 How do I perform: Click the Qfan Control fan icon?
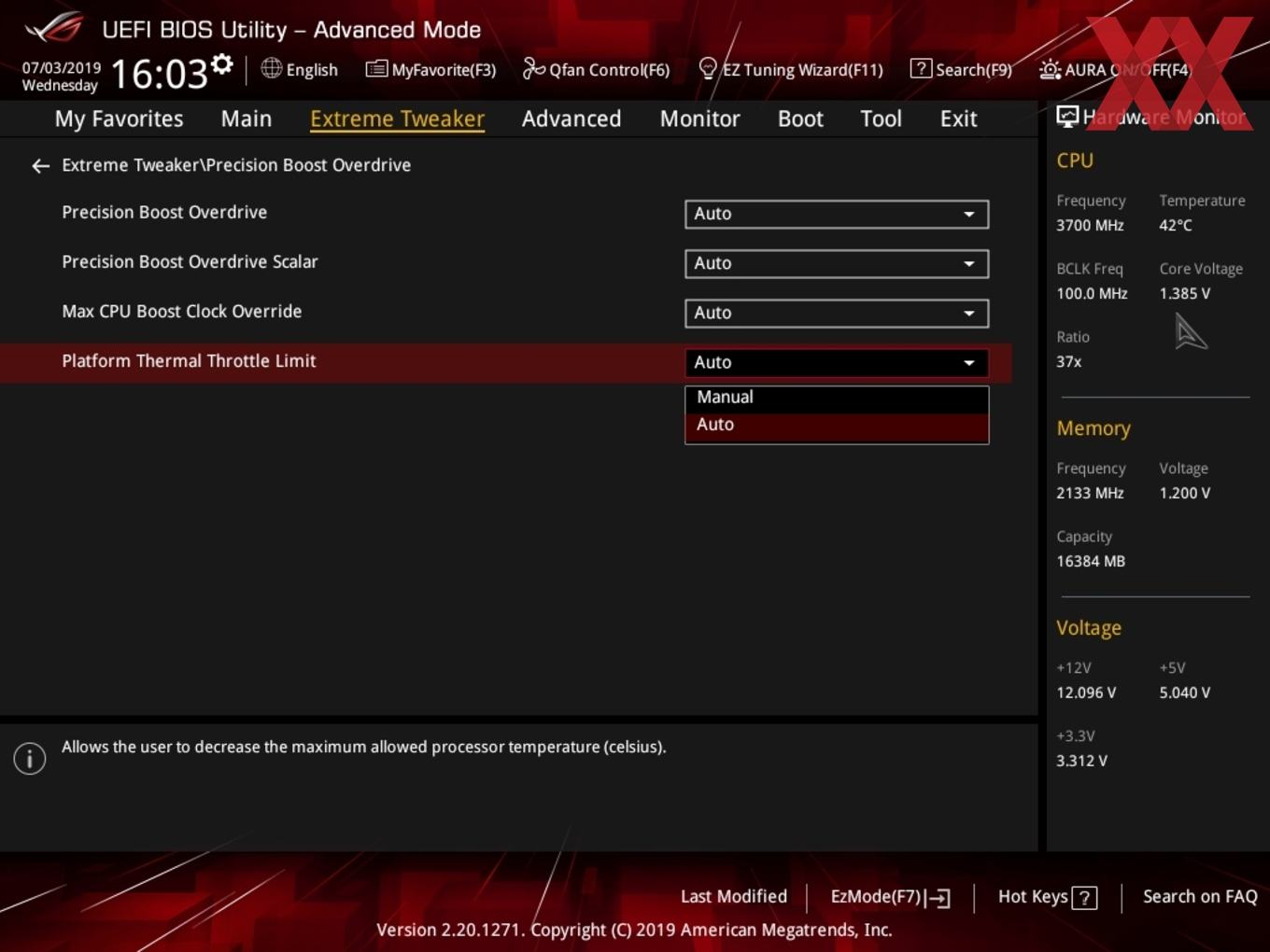pyautogui.click(x=533, y=68)
